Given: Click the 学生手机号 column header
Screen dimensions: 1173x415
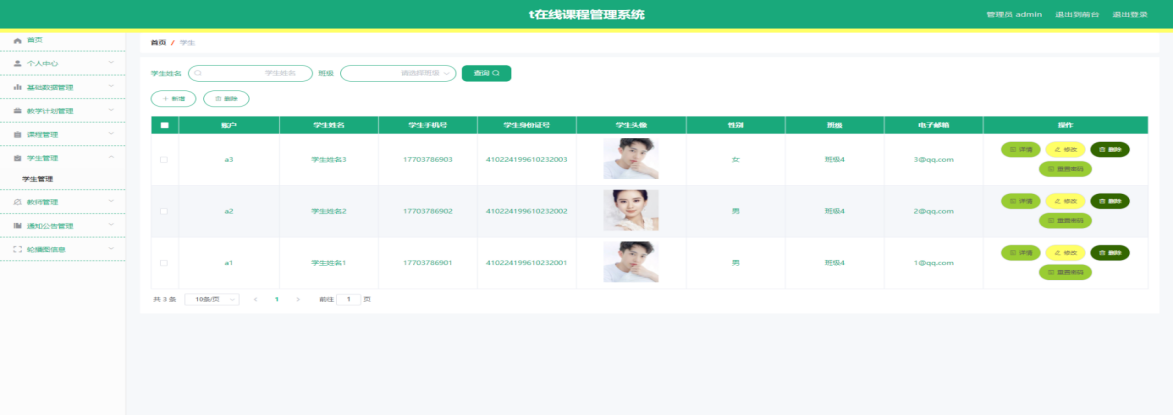Looking at the screenshot, I should [427, 126].
